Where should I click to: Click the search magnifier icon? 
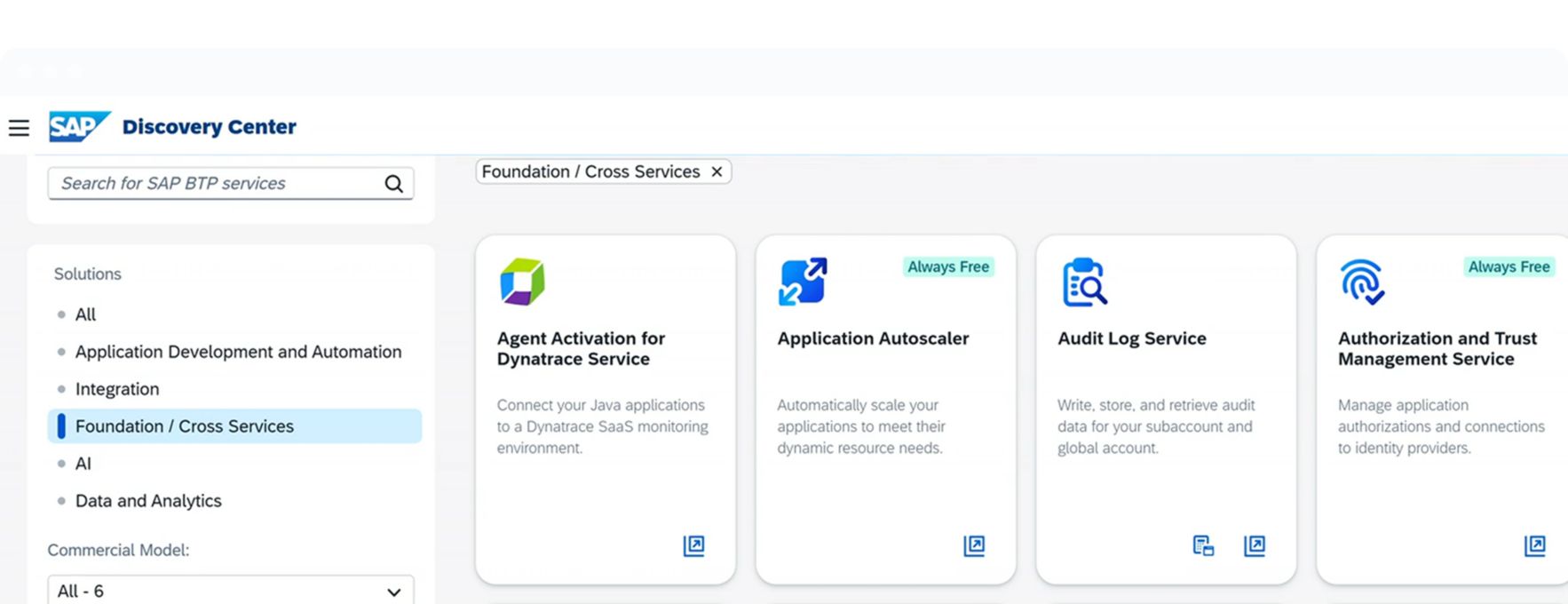[393, 184]
